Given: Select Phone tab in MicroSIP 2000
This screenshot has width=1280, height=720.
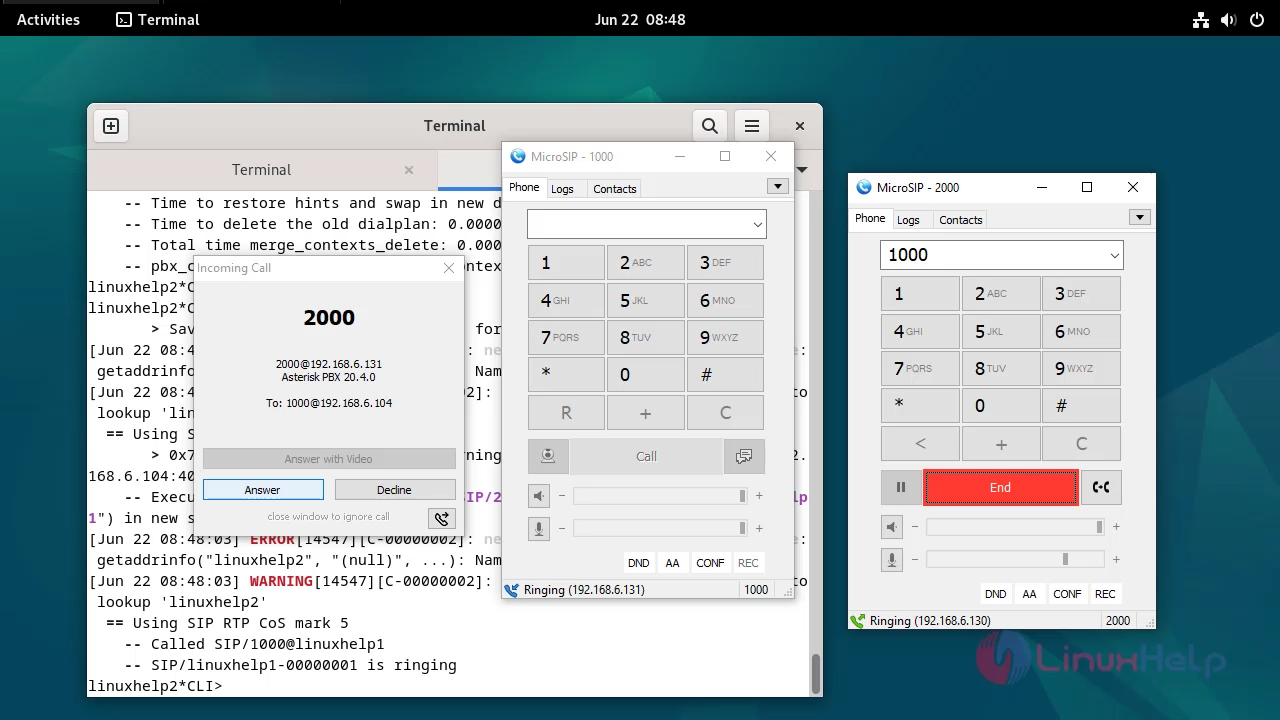Looking at the screenshot, I should [x=870, y=218].
